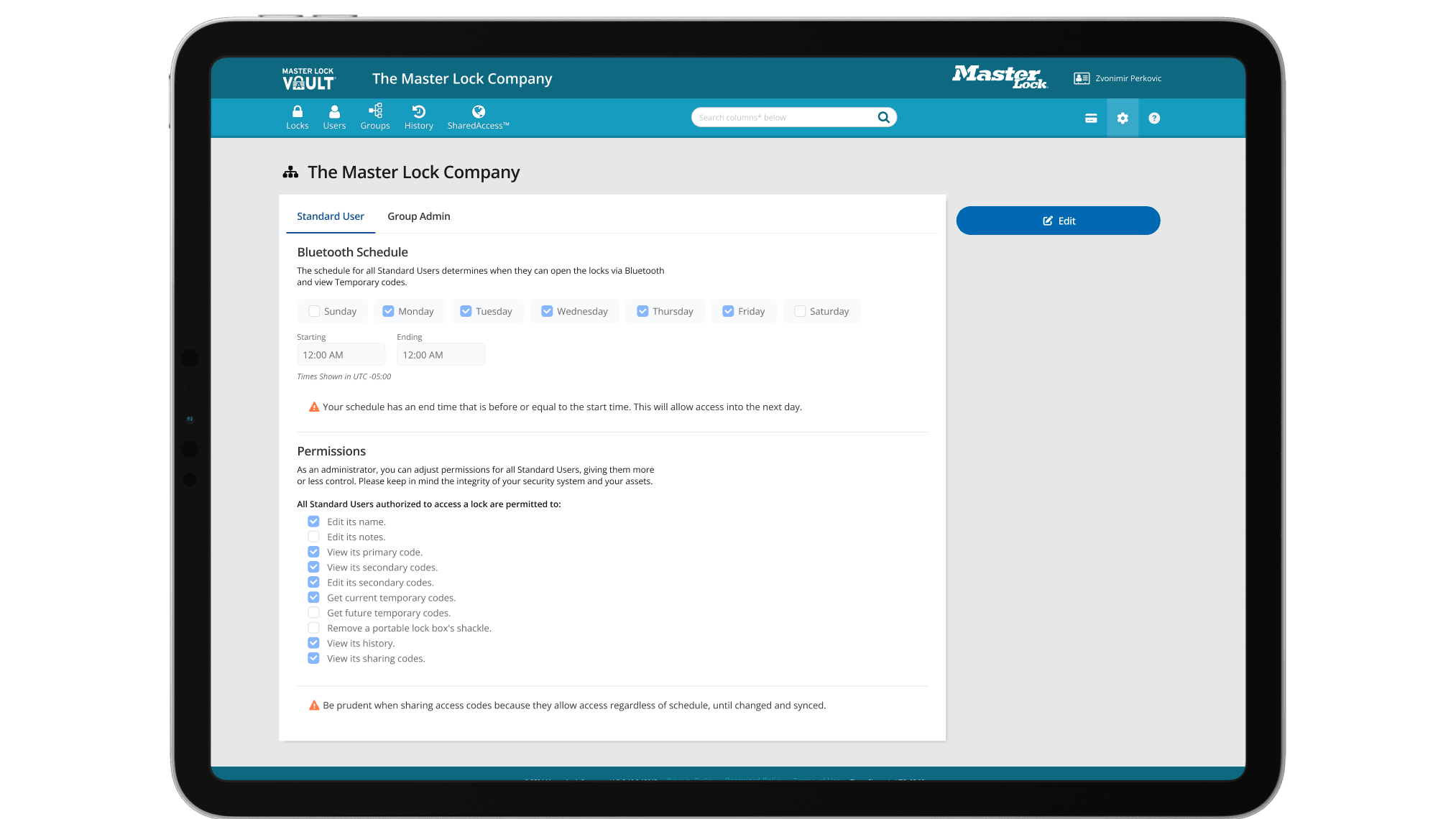Toggle 'View its sharing codes' permission
Image resolution: width=1456 pixels, height=819 pixels.
coord(313,658)
